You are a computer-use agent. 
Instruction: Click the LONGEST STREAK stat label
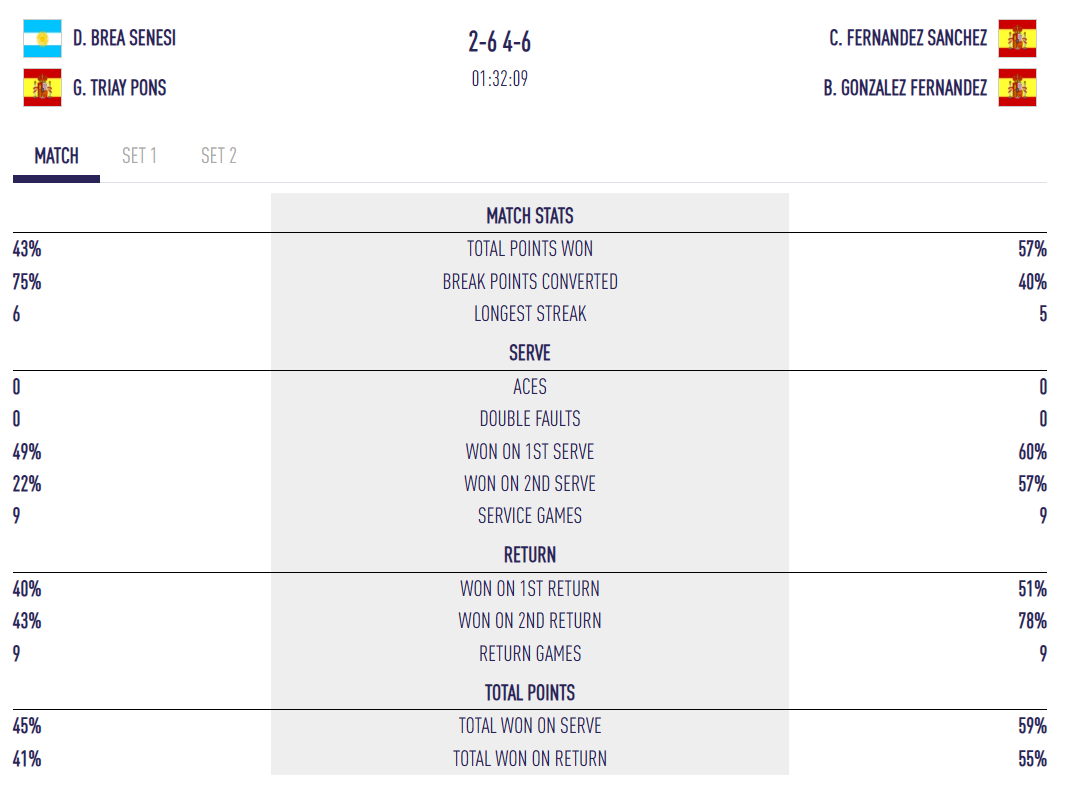[530, 314]
